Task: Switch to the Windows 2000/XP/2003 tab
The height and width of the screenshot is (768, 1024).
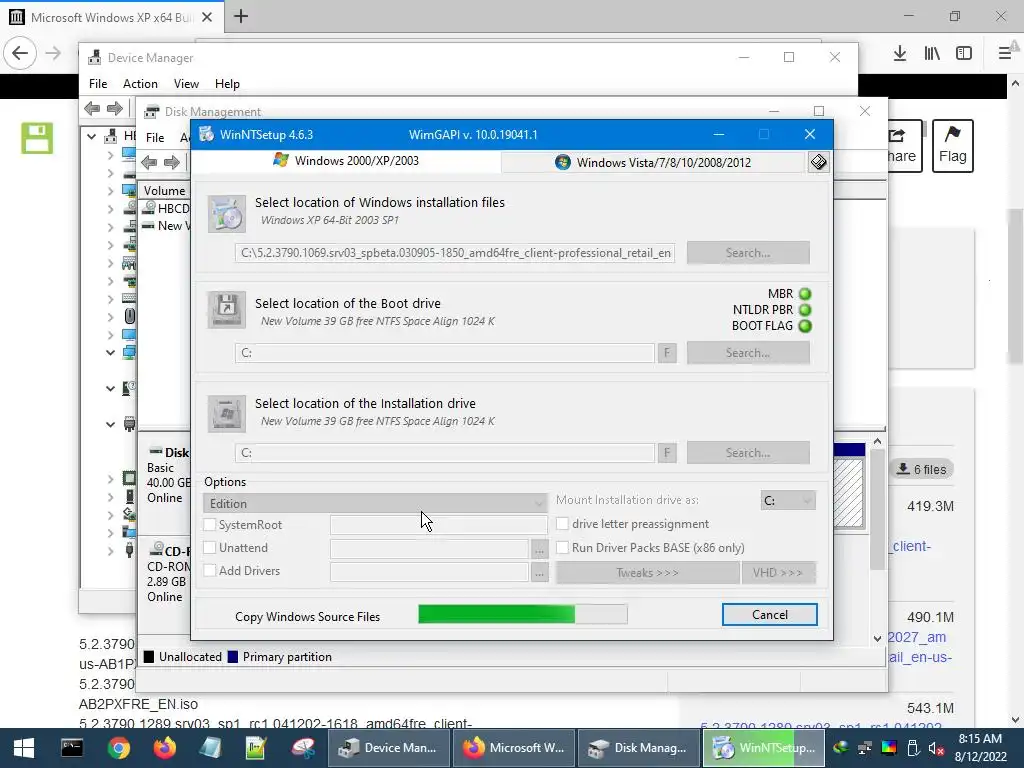Action: click(x=346, y=161)
